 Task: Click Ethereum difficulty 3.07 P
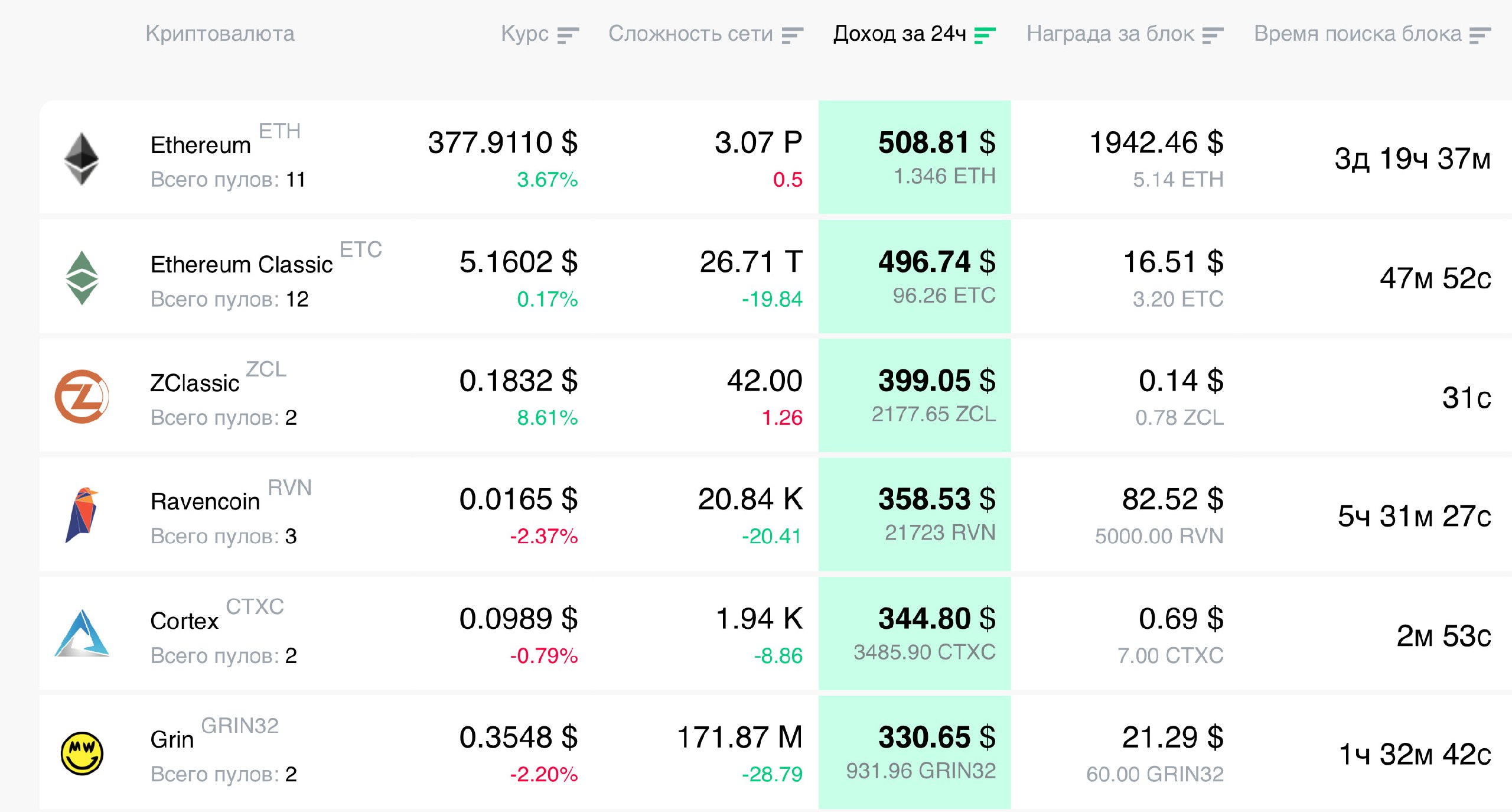point(758,142)
